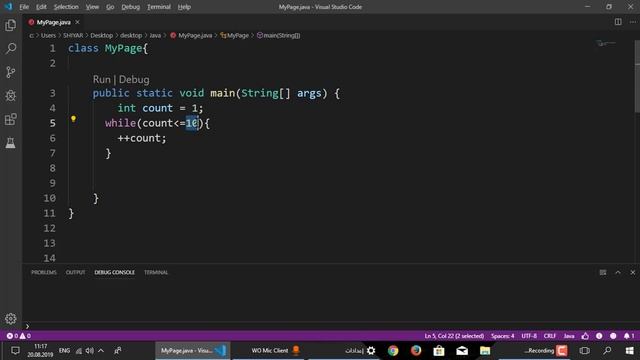
Task: Open the Test flask view
Action: (11, 143)
